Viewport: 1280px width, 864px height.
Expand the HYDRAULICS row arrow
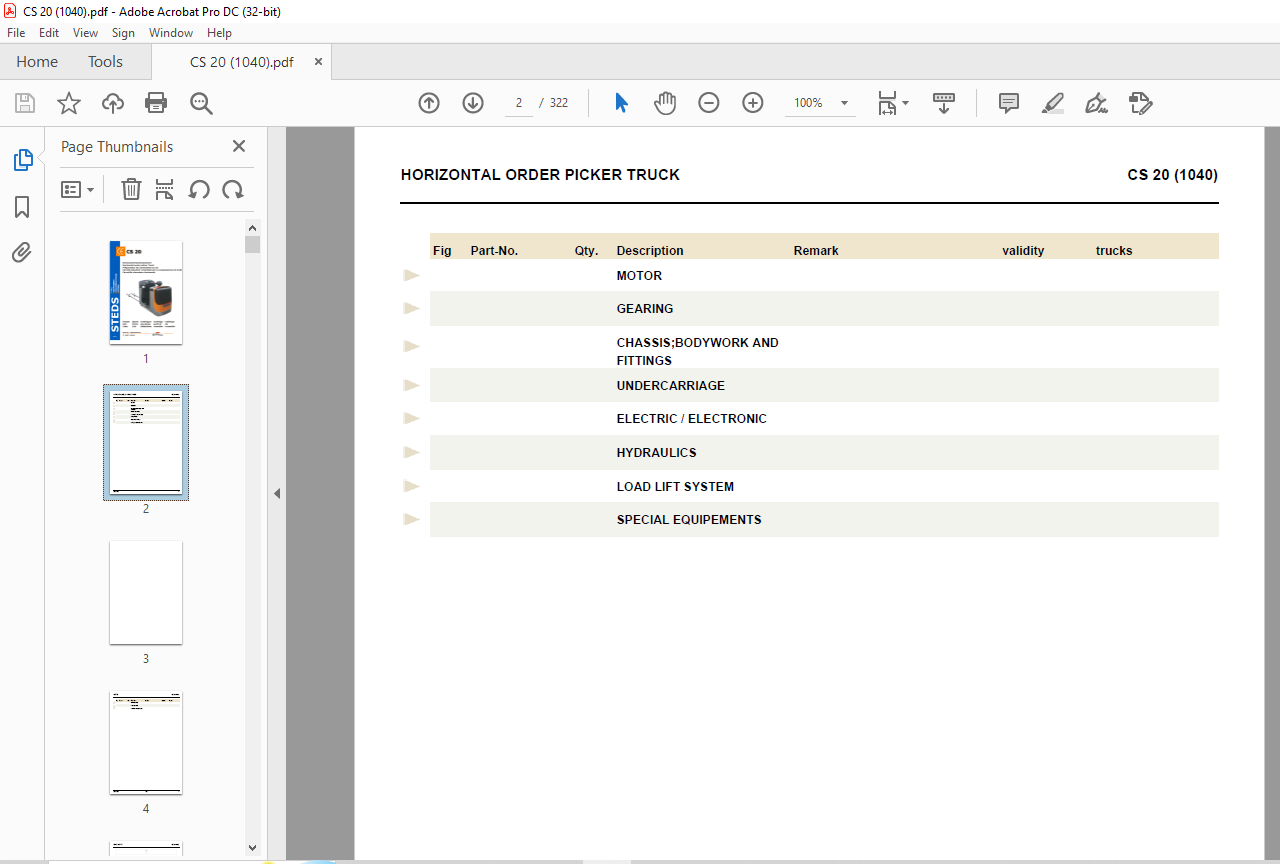click(411, 452)
